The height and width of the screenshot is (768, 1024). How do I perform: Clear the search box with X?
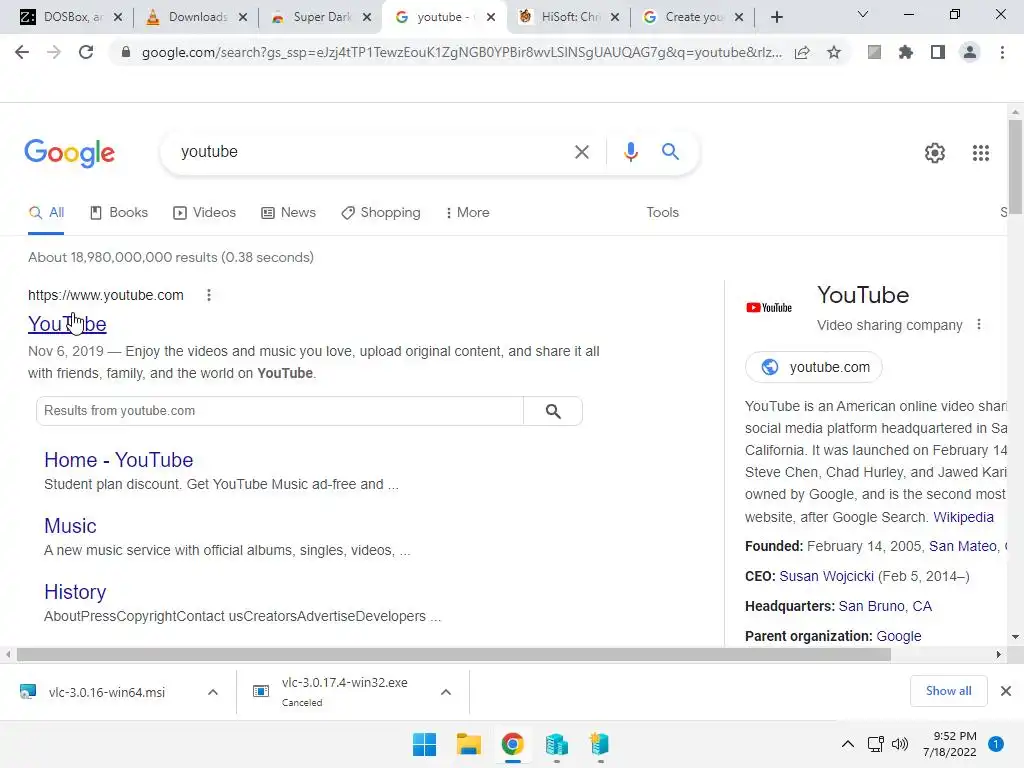click(x=581, y=152)
